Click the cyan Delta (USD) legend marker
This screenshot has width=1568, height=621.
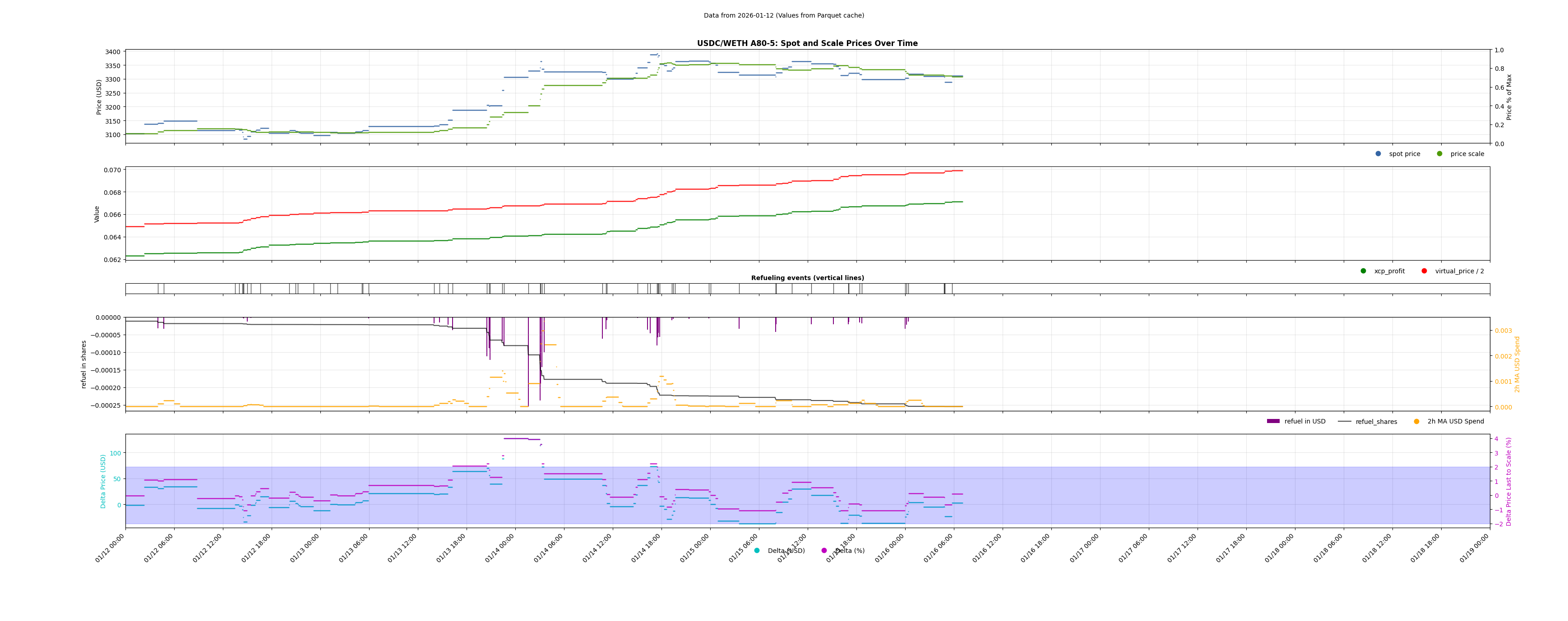click(757, 551)
